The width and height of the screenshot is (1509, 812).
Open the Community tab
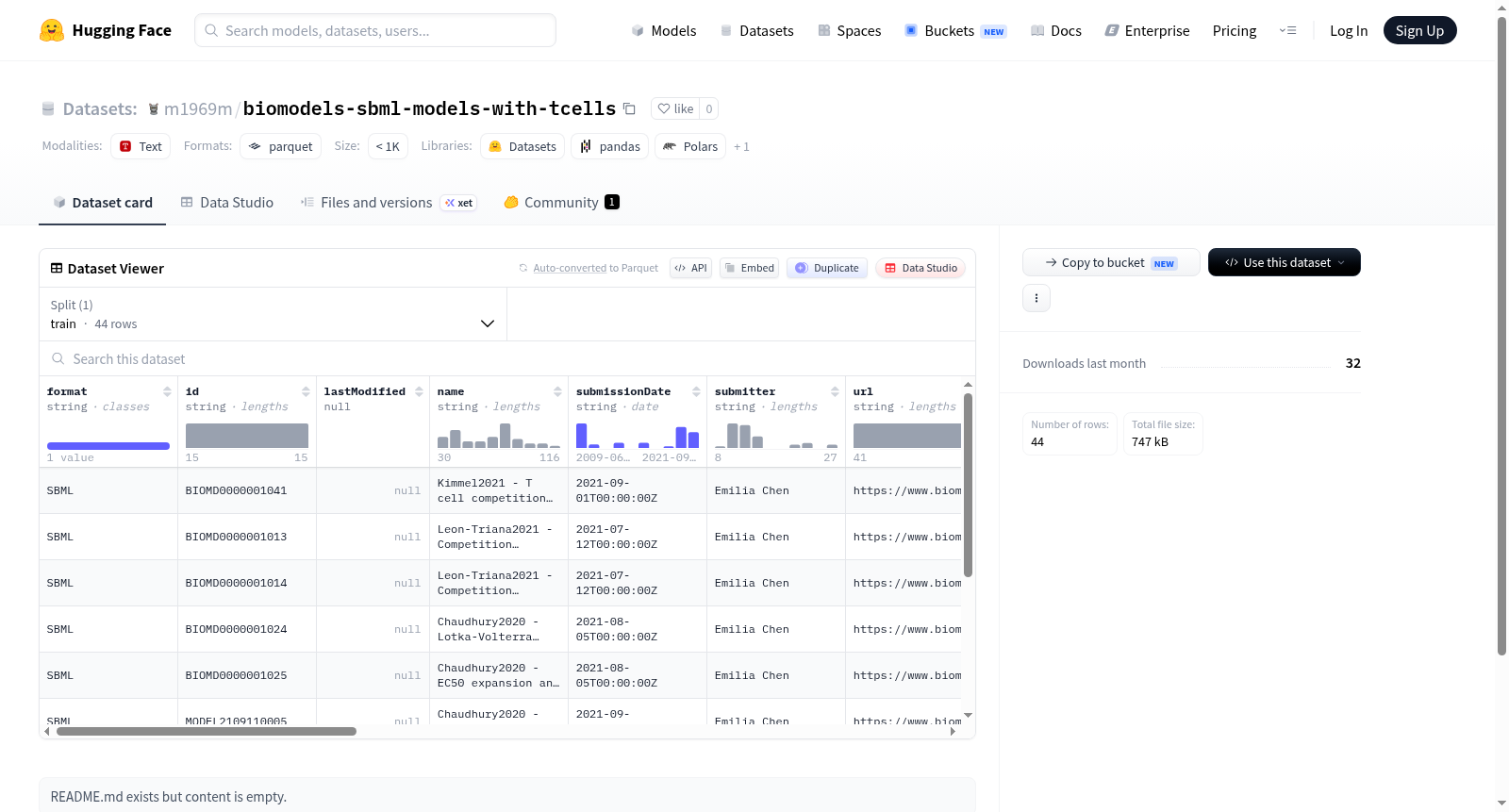coord(561,203)
